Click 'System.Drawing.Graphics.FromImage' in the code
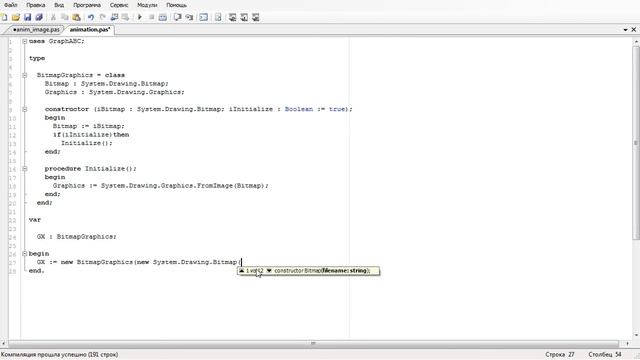Image resolution: width=640 pixels, height=360 pixels. [167, 186]
